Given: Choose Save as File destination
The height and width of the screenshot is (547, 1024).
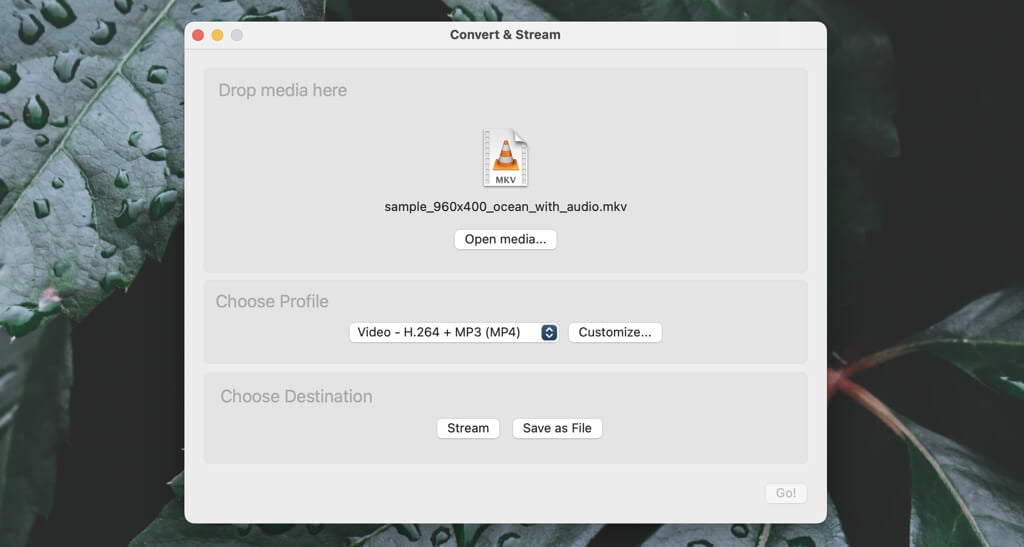Looking at the screenshot, I should 557,428.
